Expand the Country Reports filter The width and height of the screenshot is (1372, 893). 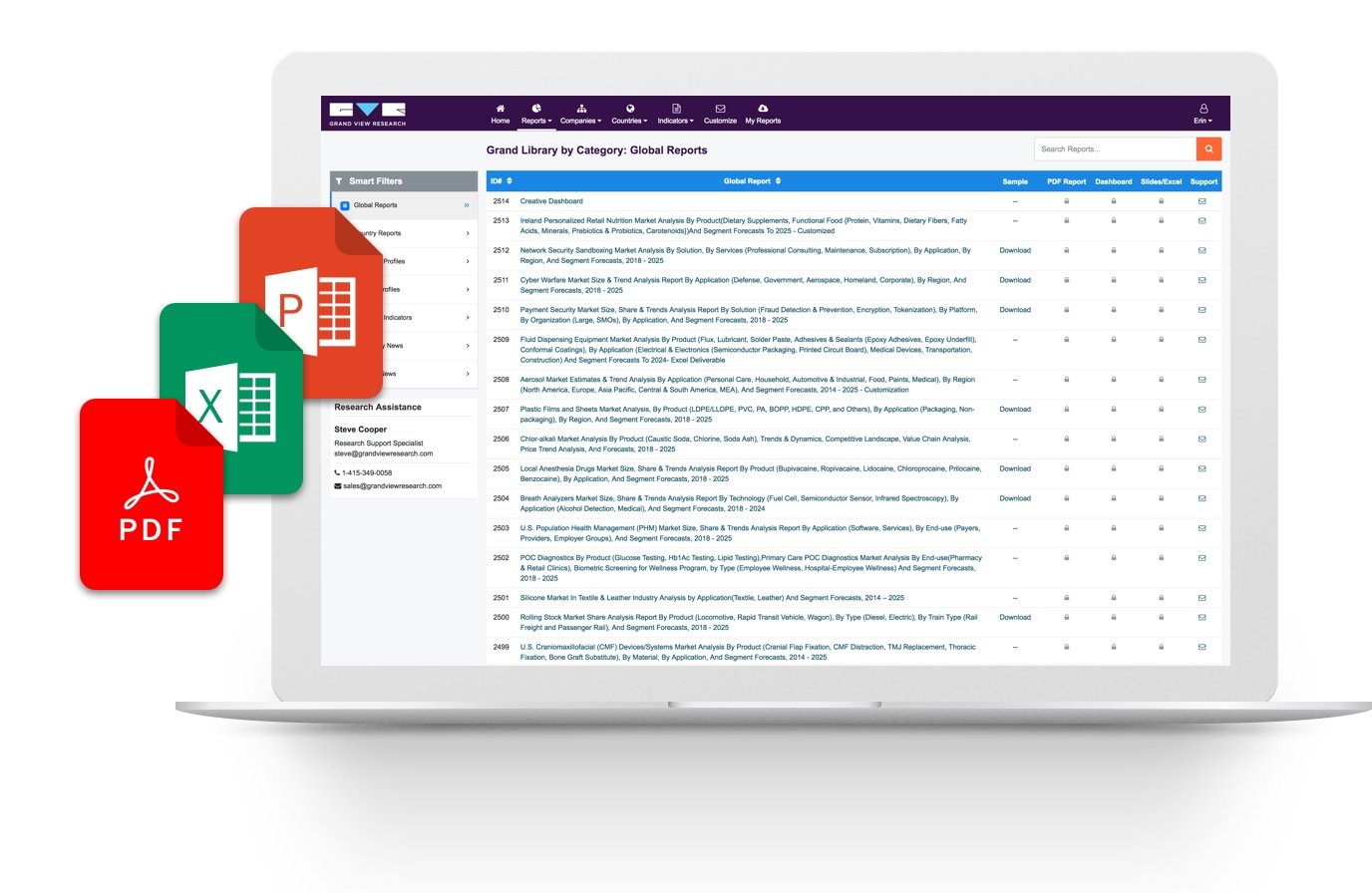403,232
